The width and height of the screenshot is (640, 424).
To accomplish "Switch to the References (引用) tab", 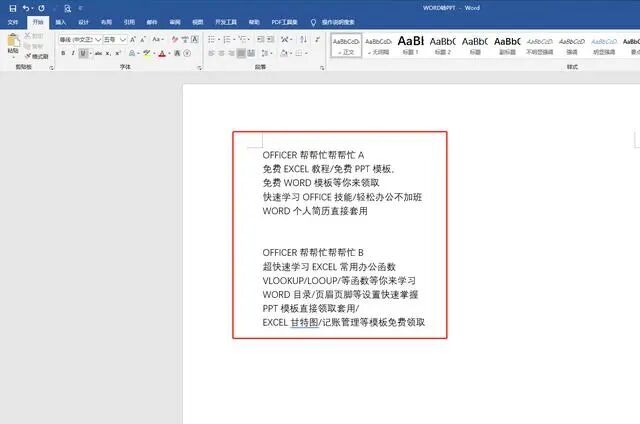I will tap(129, 22).
